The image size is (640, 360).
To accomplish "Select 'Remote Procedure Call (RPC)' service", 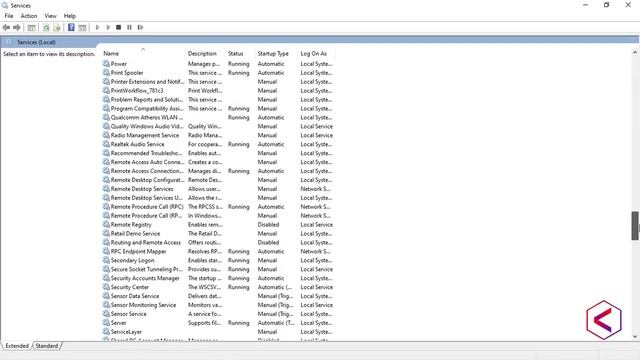I will [x=147, y=207].
